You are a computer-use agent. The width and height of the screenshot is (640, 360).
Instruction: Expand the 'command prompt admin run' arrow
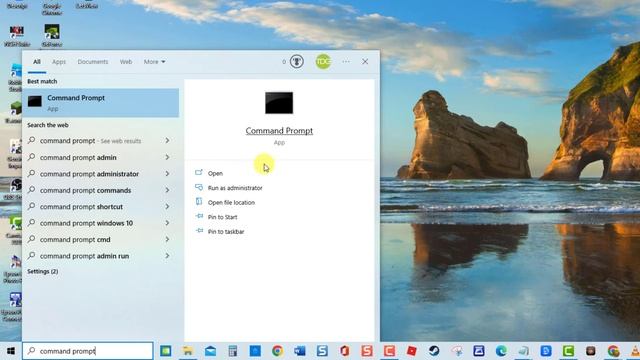(x=167, y=256)
